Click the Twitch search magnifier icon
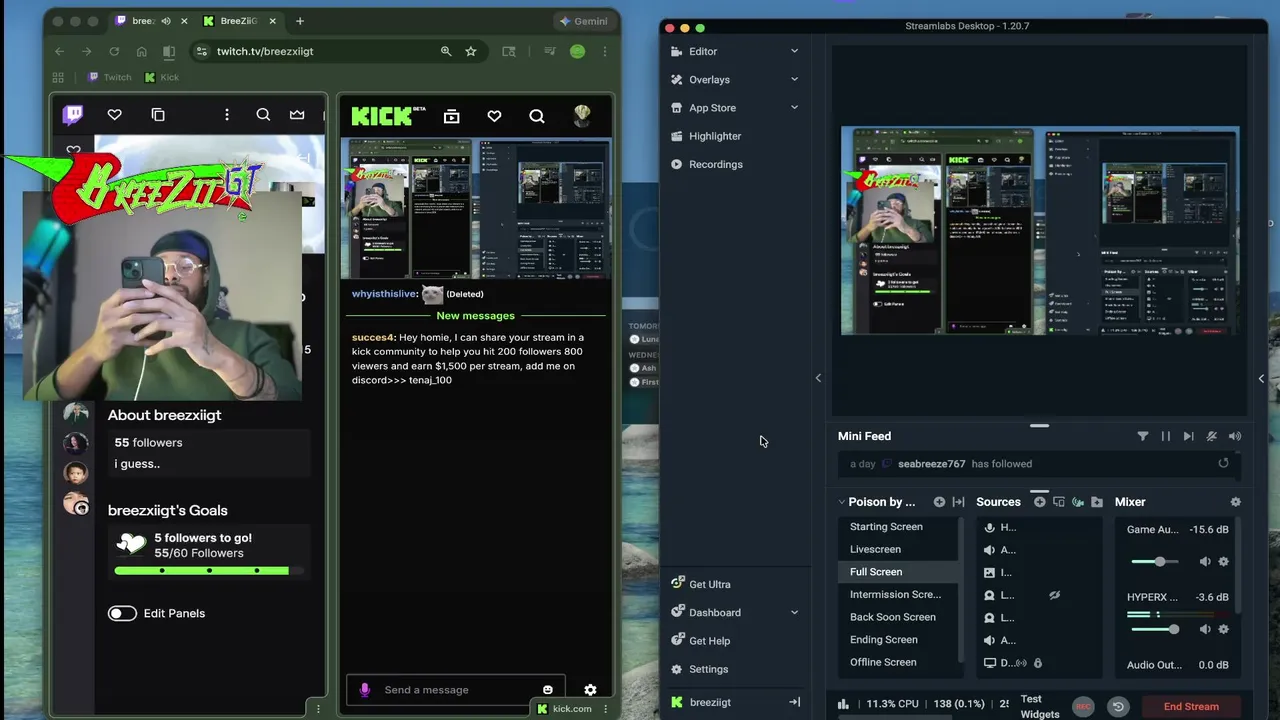The image size is (1280, 720). point(263,115)
